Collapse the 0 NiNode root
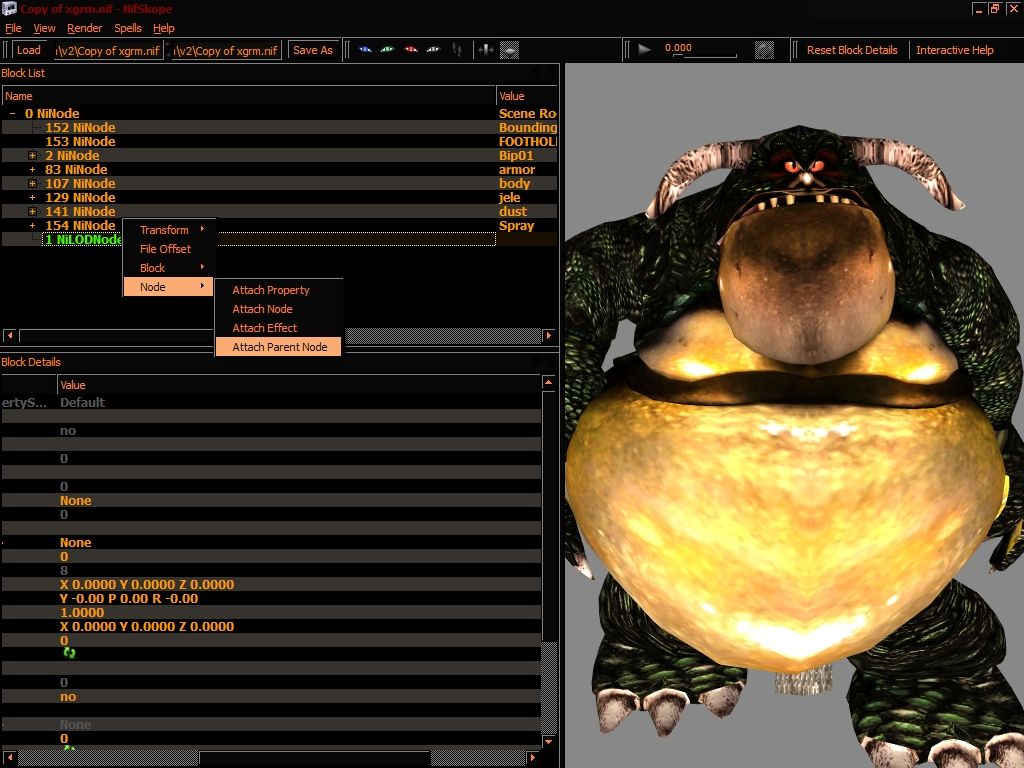1024x768 pixels. (x=12, y=114)
